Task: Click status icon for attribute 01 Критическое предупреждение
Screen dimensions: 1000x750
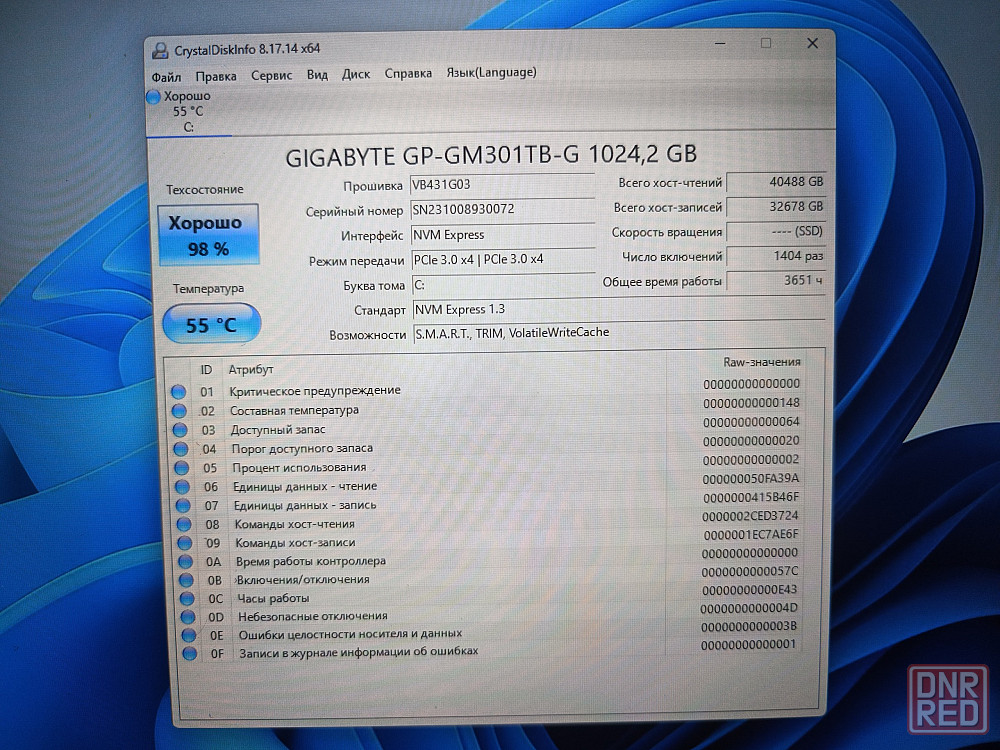Action: point(179,391)
